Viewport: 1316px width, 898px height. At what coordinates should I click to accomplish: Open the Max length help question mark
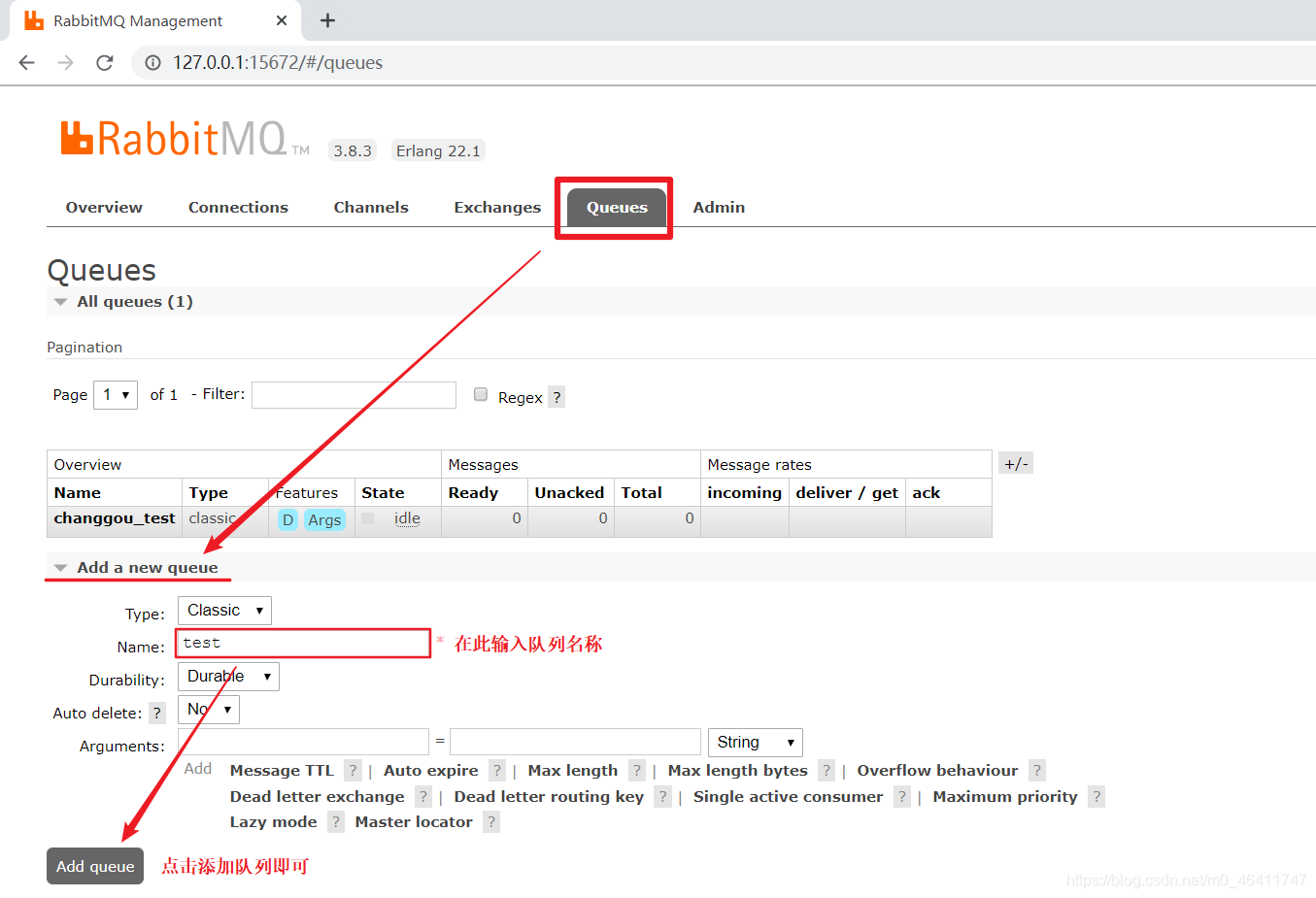(x=637, y=770)
